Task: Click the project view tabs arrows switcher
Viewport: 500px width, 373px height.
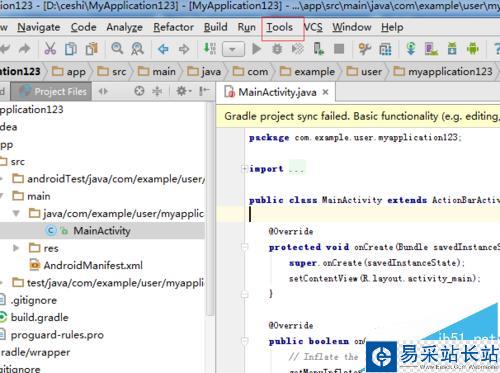Action: point(103,91)
